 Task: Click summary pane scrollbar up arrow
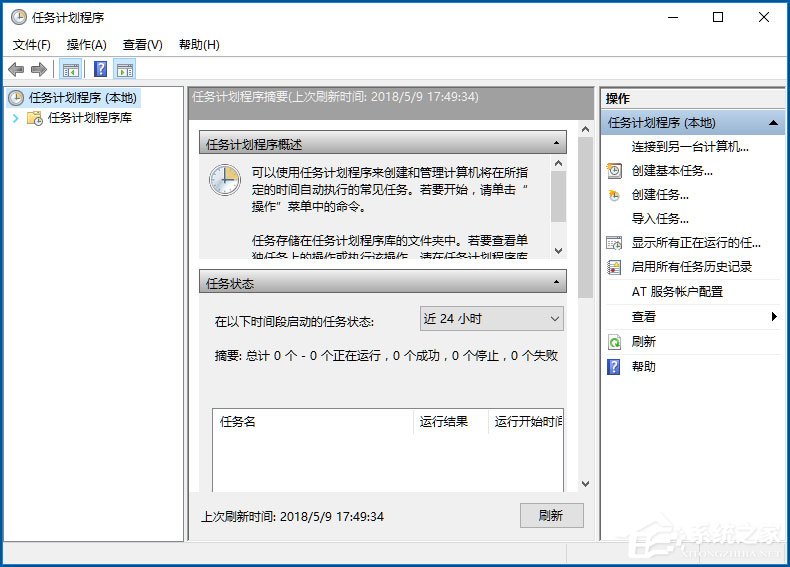tap(585, 130)
